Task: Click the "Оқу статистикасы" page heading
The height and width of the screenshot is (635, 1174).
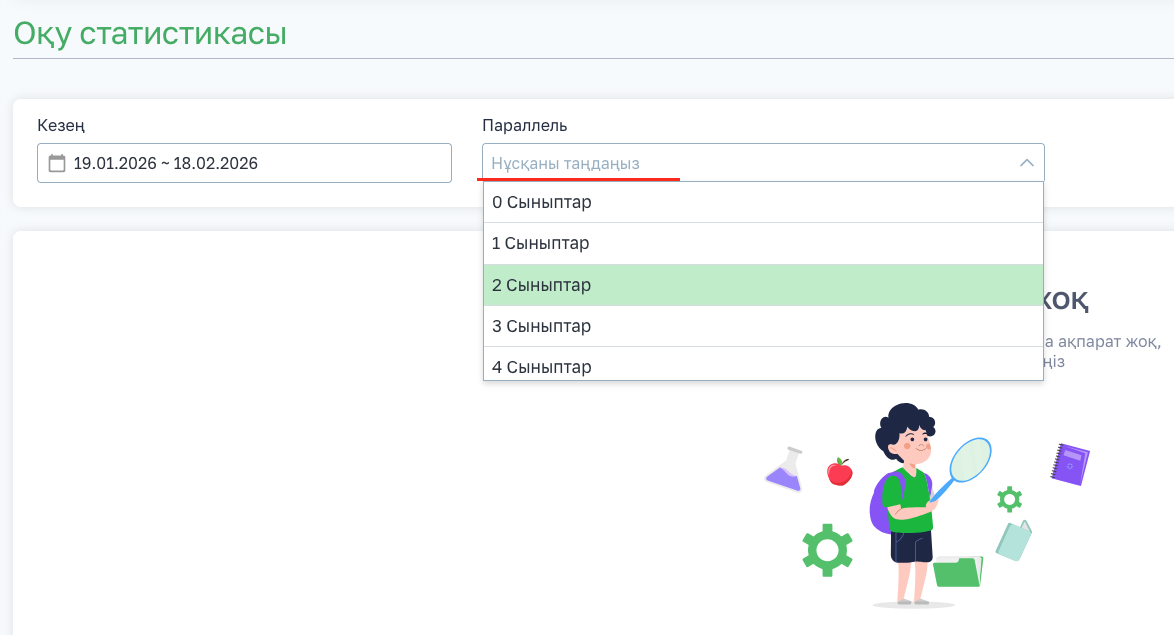Action: [150, 34]
